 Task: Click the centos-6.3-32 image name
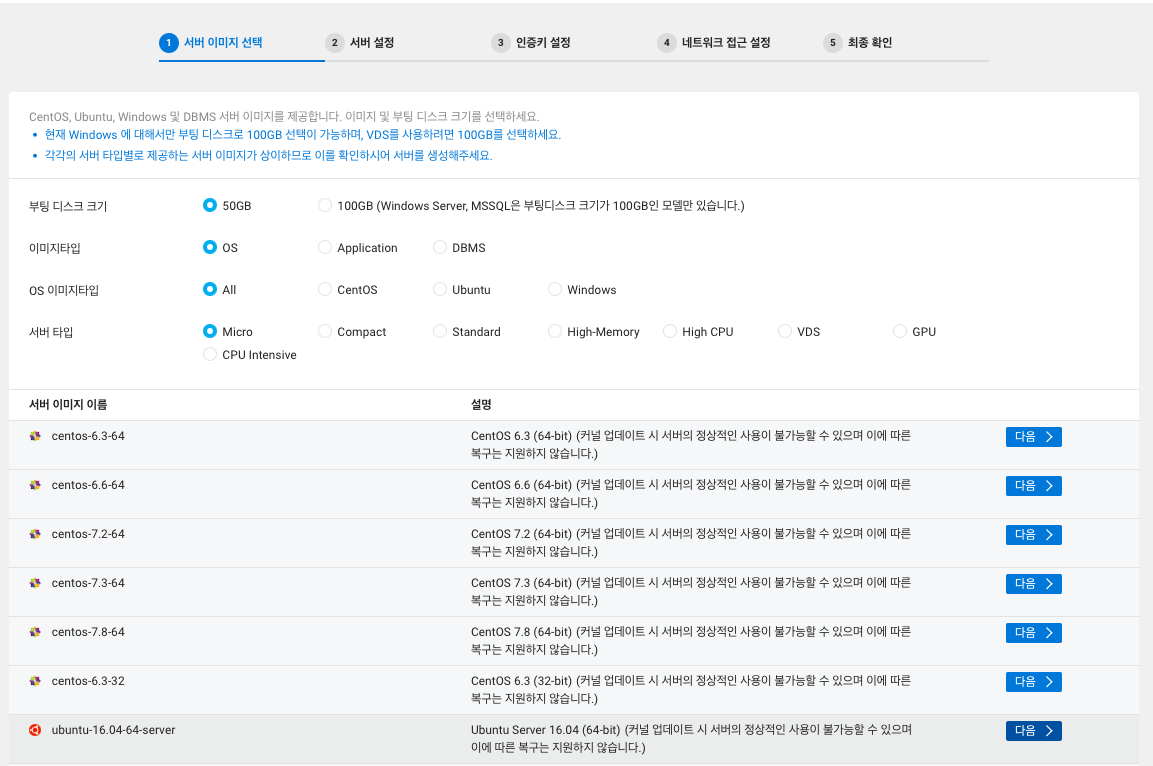(88, 681)
